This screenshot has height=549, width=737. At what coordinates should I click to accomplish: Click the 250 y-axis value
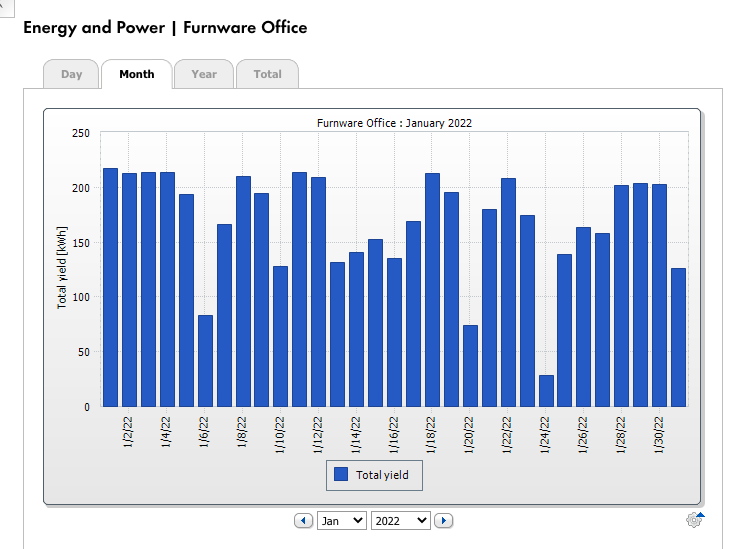point(81,133)
